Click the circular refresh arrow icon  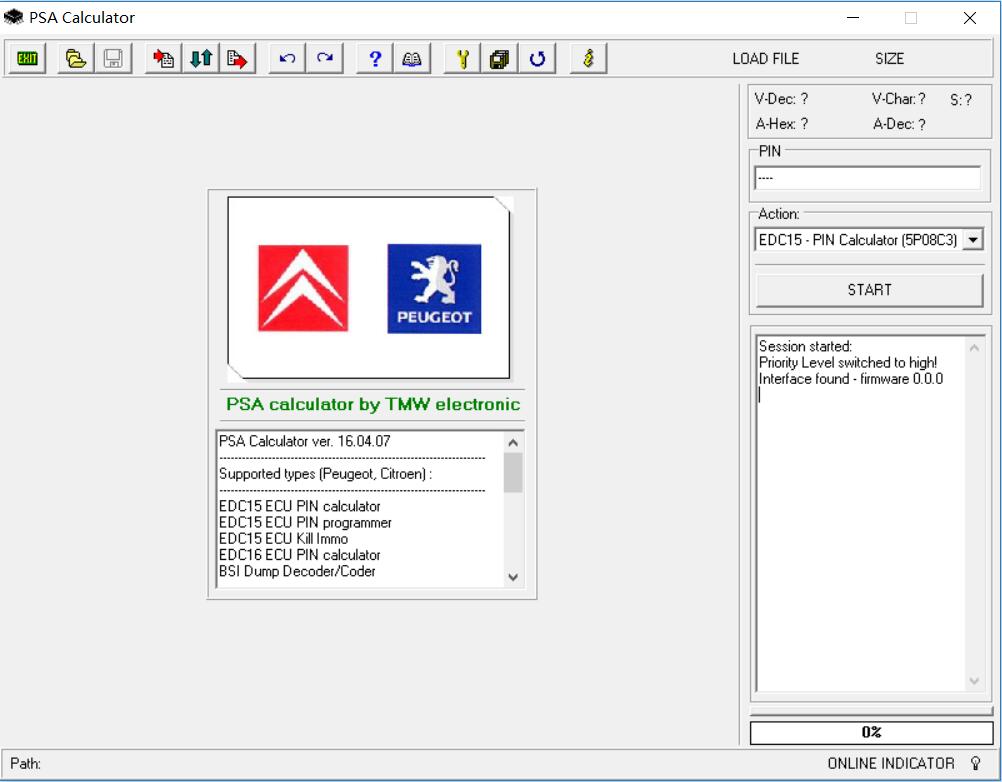(x=537, y=59)
